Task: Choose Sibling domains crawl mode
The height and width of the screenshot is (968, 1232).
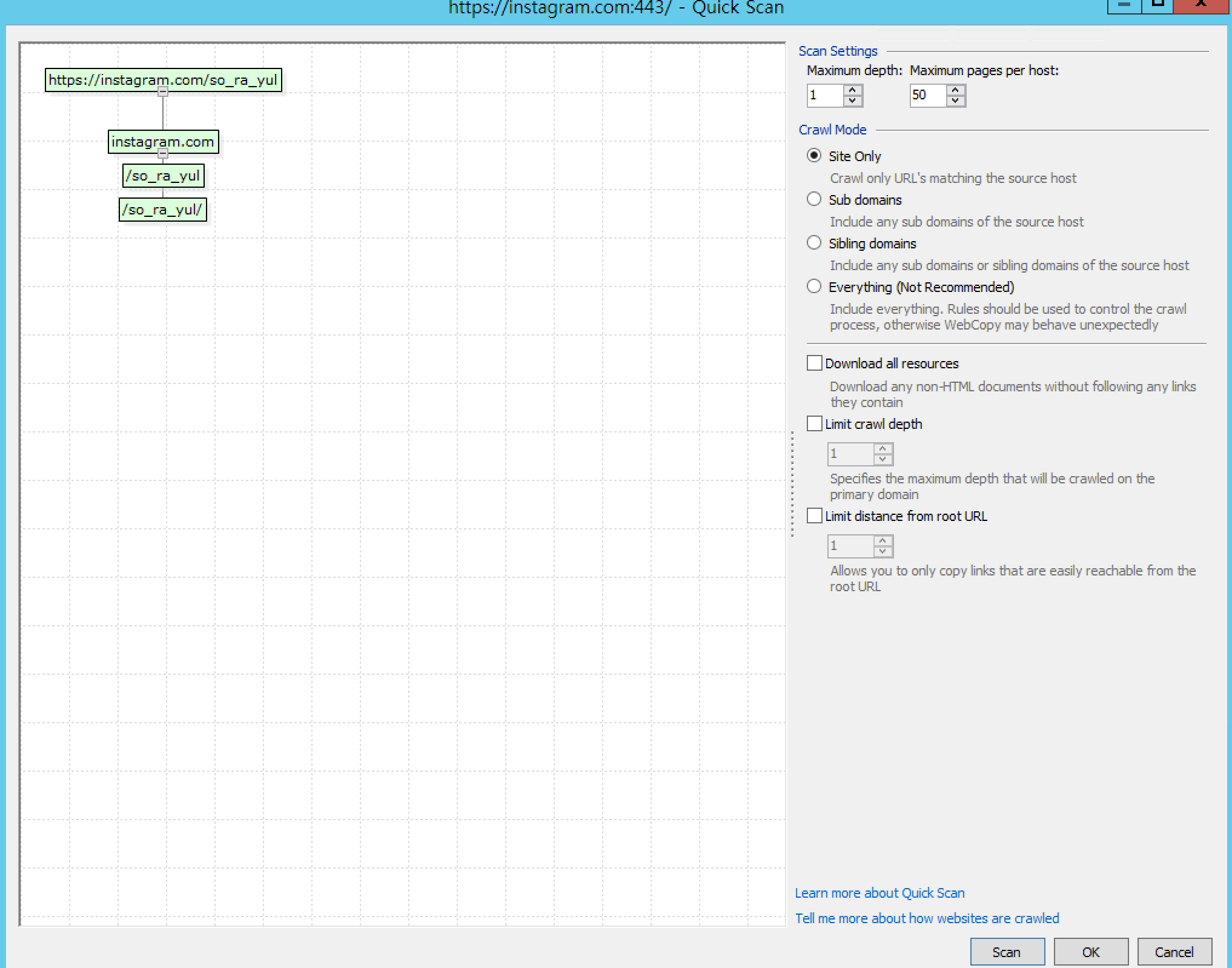Action: 814,243
